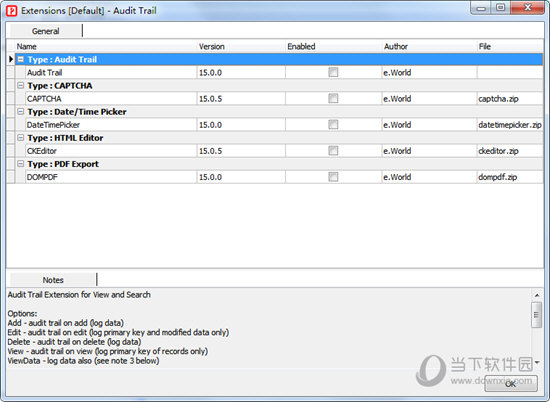550x402 pixels.
Task: Click the PHPMaker app icon in title bar
Action: pos(11,11)
